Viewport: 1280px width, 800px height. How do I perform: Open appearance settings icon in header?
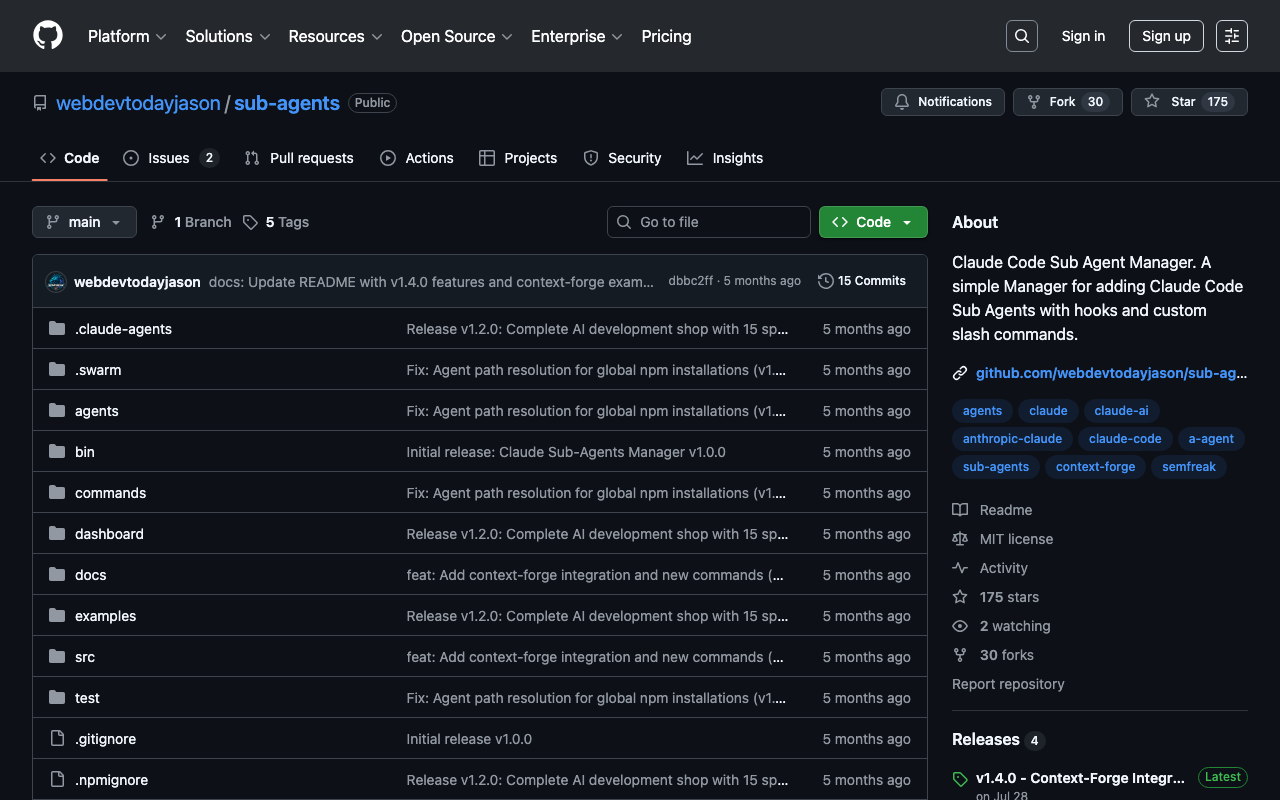coord(1232,36)
